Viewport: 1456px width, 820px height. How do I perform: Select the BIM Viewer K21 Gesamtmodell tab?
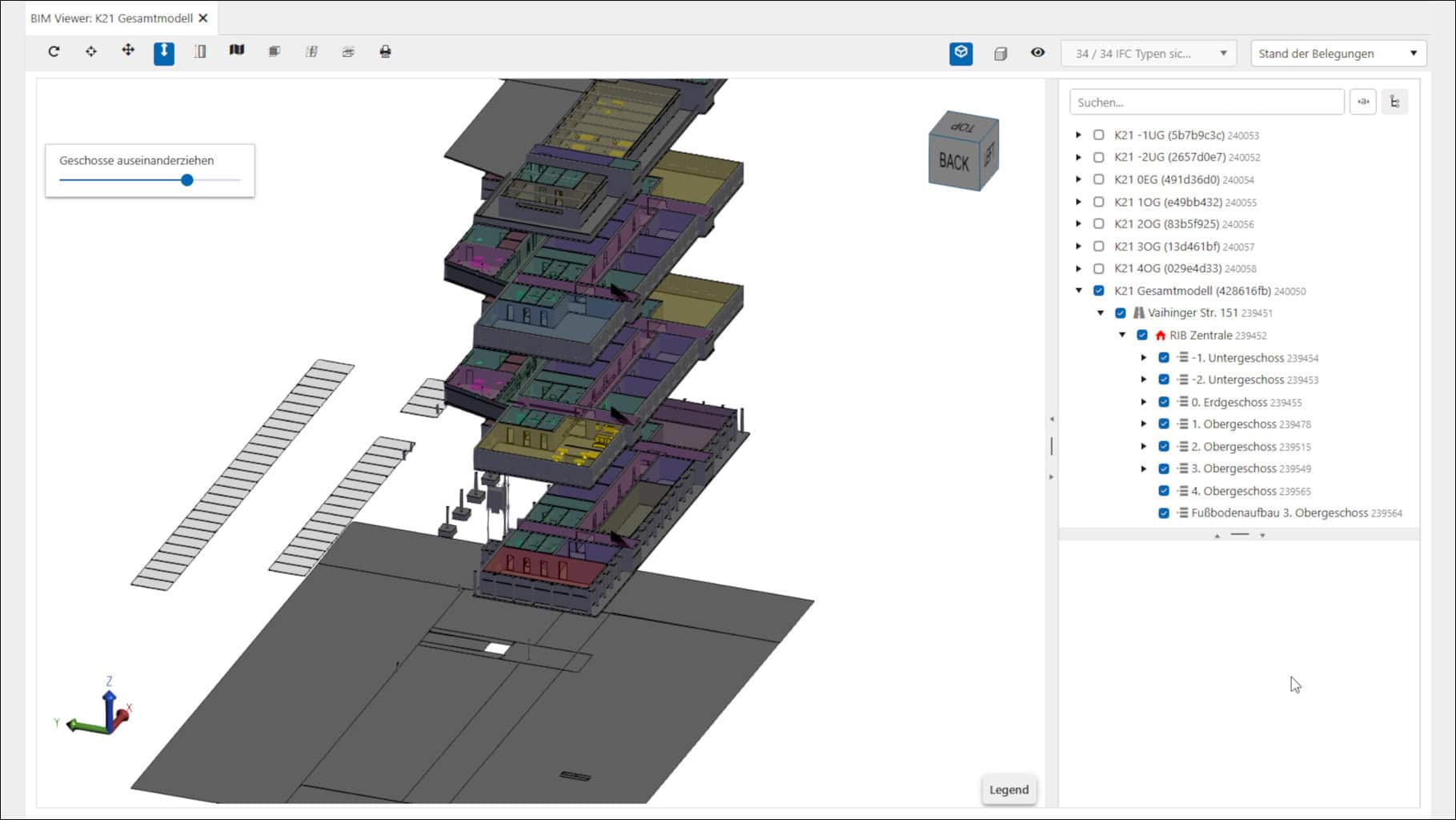coord(111,18)
